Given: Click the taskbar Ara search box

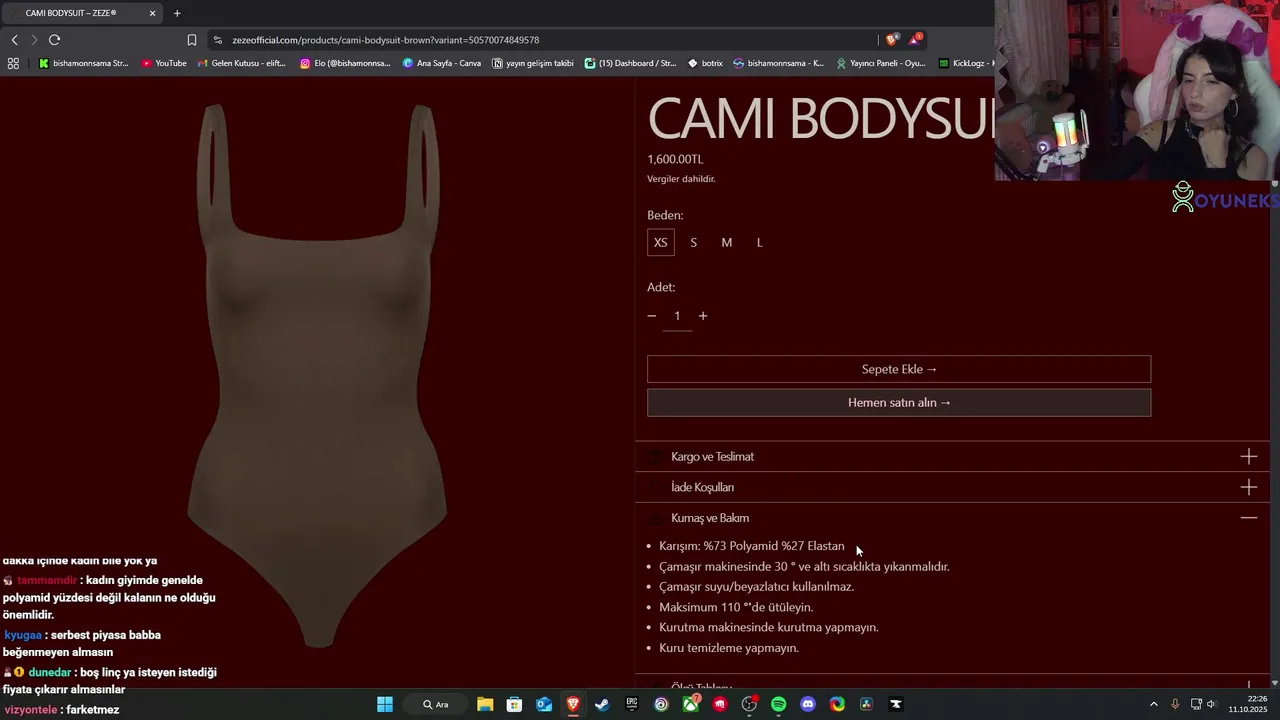Looking at the screenshot, I should pyautogui.click(x=438, y=704).
